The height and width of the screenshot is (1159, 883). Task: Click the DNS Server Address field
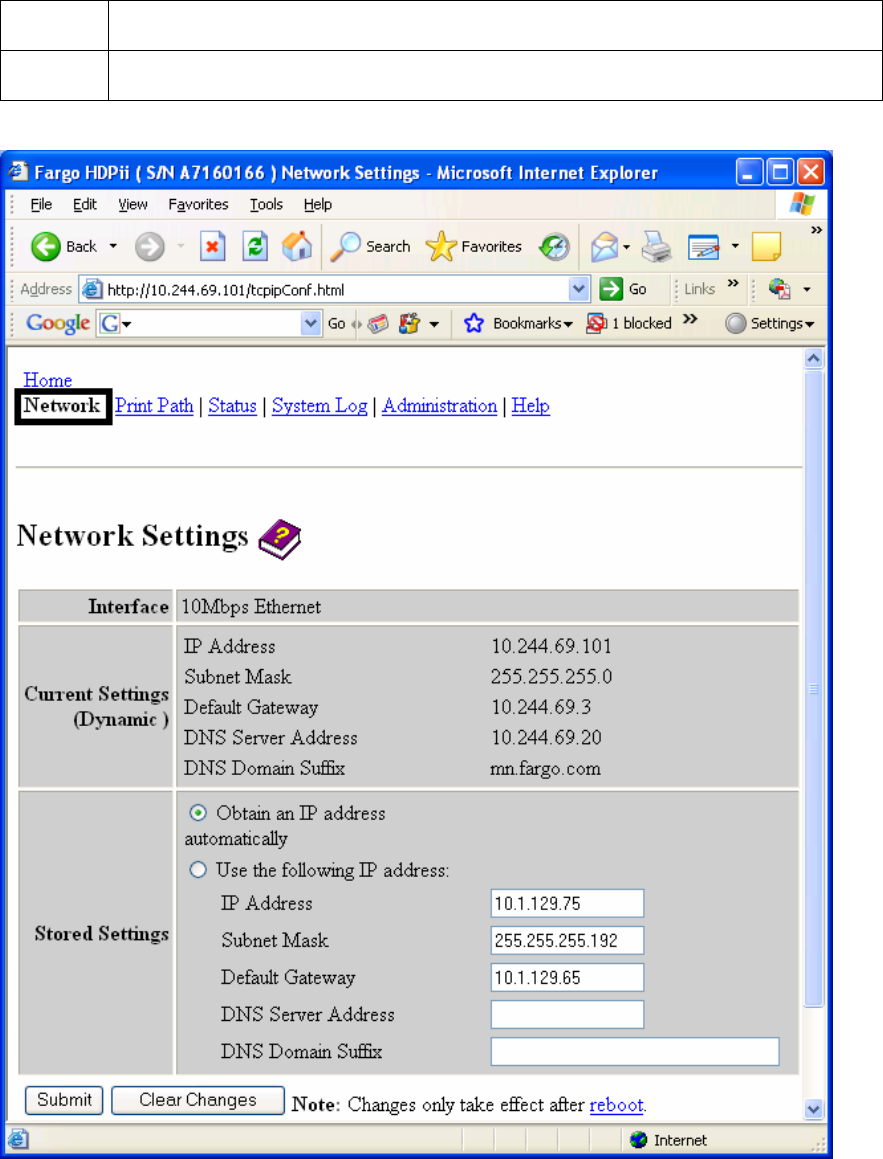tap(567, 1014)
